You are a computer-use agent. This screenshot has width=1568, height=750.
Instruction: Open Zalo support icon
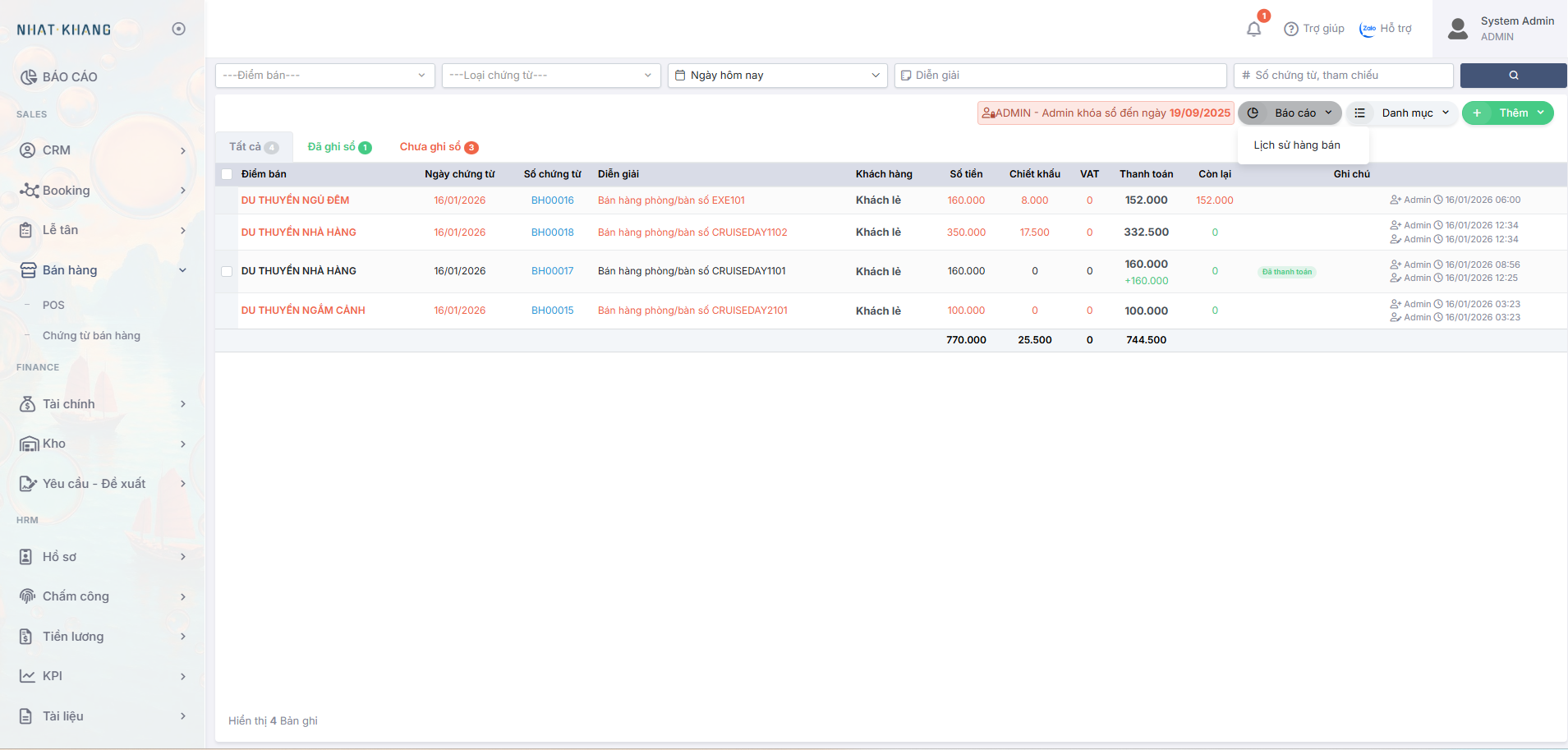(x=1368, y=30)
